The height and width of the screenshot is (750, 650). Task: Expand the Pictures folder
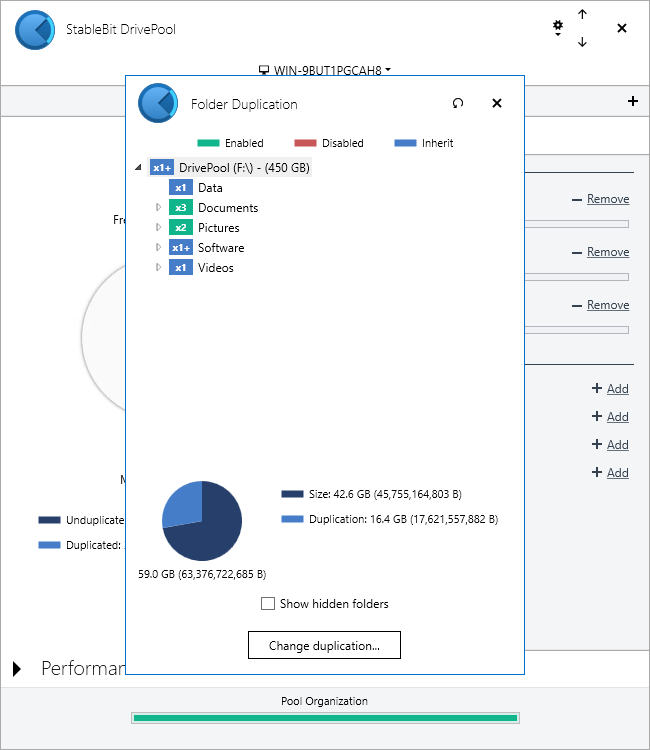point(158,227)
